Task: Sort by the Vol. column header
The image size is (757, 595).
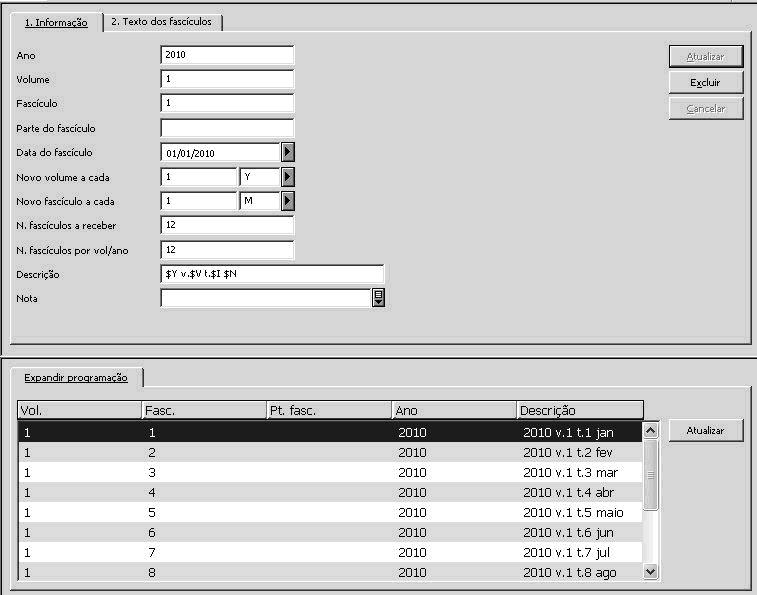Action: point(79,411)
